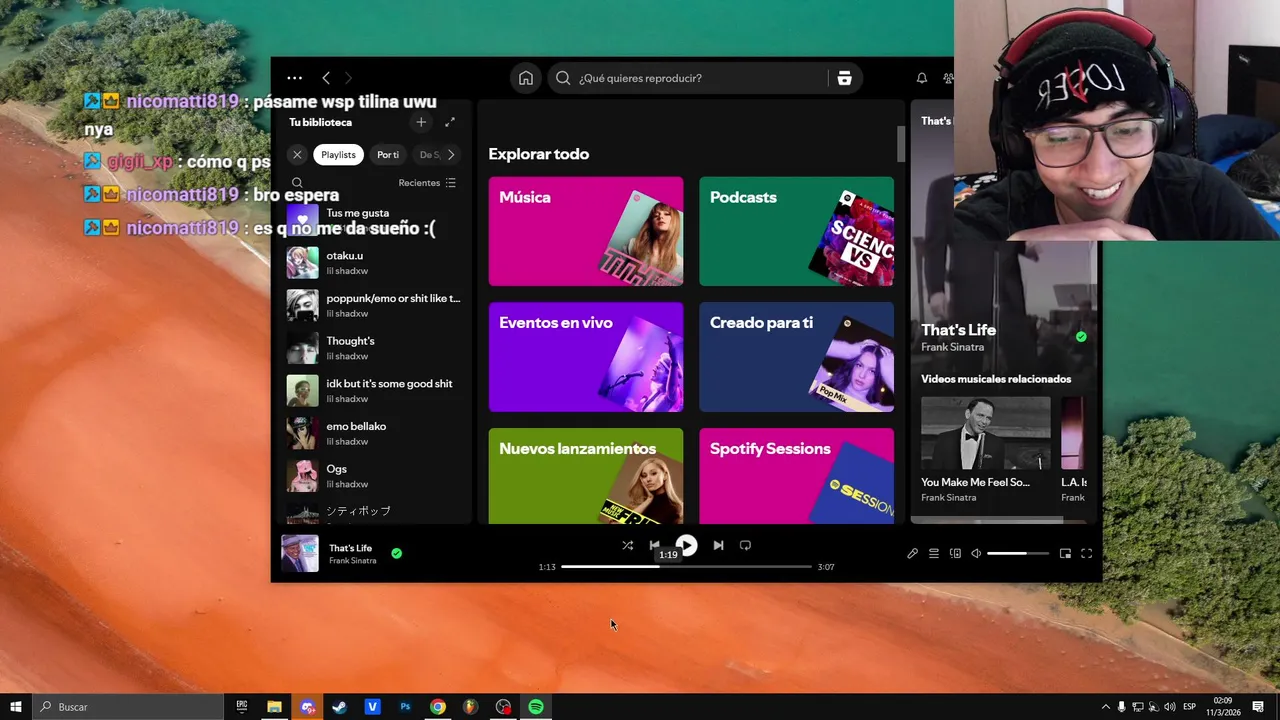1280x720 pixels.
Task: Open notifications via the bell icon
Action: point(922,78)
